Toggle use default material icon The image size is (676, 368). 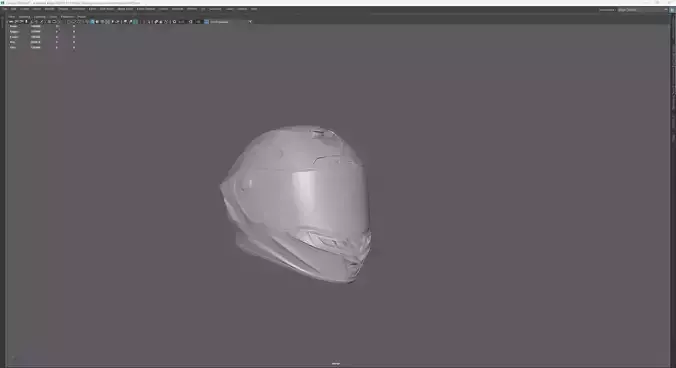pos(97,22)
